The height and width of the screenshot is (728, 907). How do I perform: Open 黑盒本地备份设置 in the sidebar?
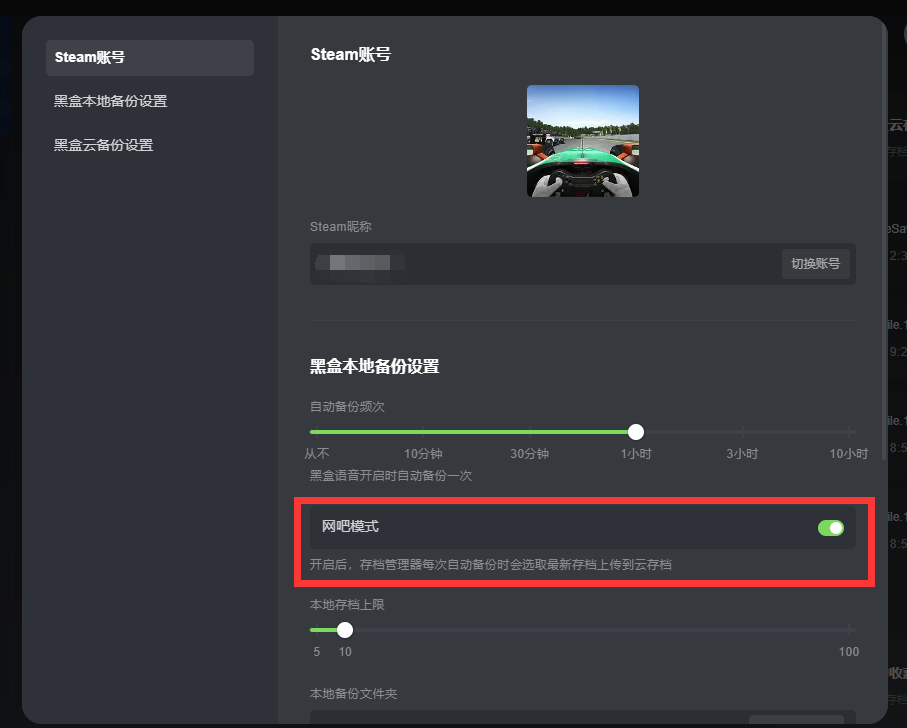point(110,101)
